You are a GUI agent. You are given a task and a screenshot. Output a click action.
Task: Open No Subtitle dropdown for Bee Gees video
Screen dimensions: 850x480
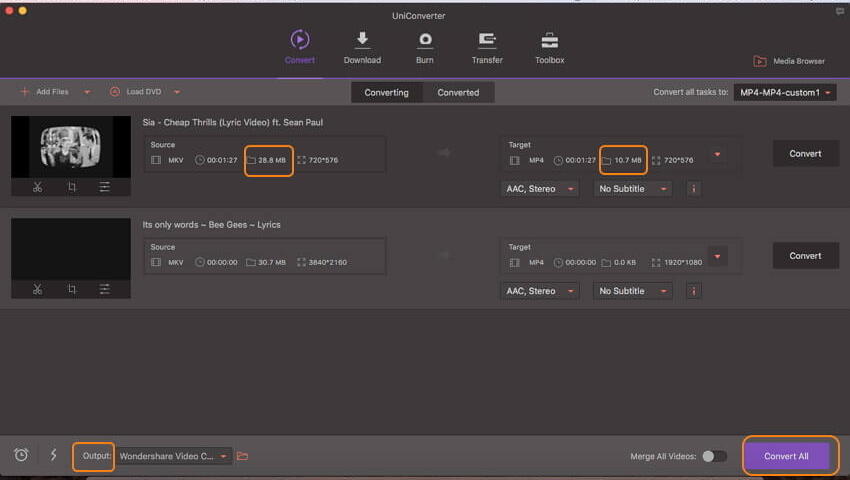tap(632, 291)
